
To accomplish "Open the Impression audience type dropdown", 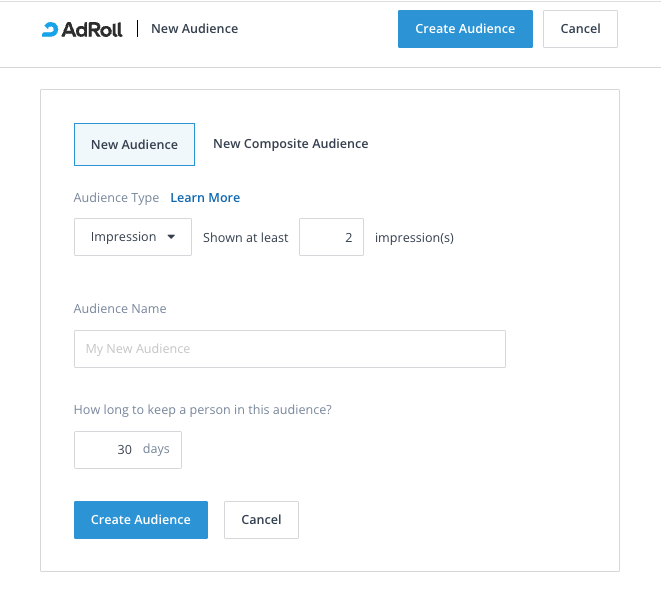I will coord(133,237).
